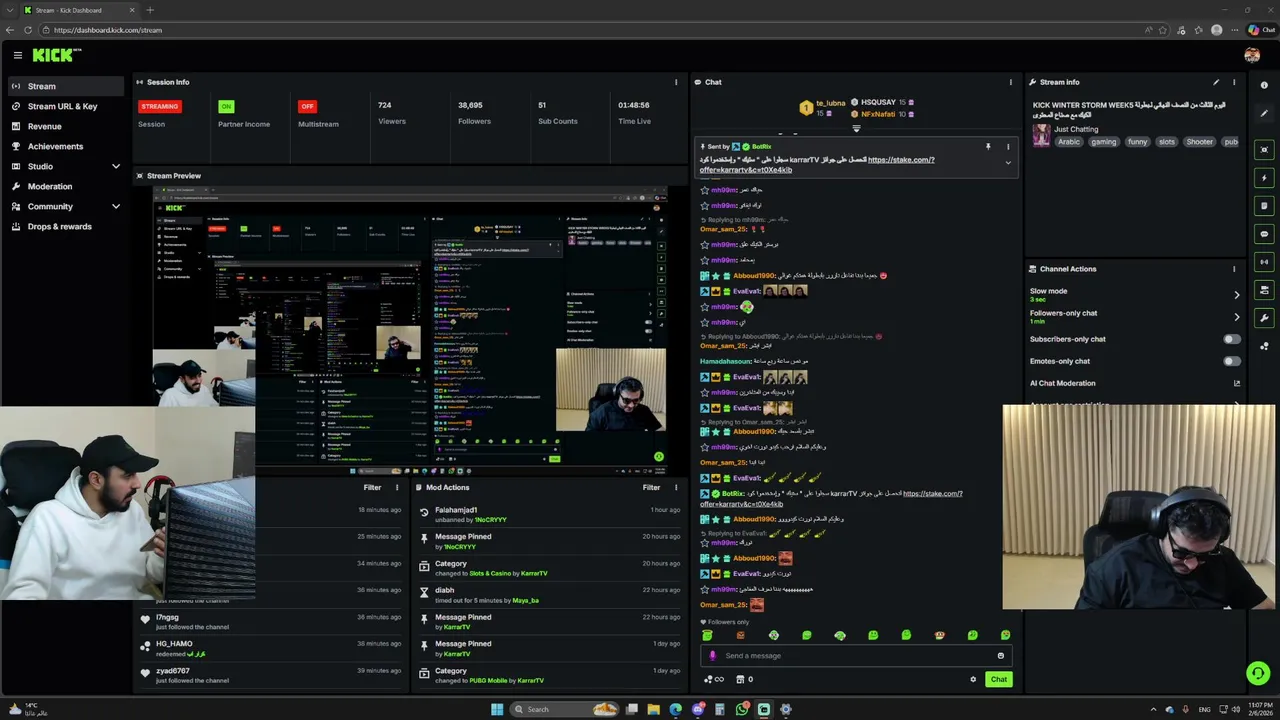1280x720 pixels.
Task: Open Followers-only chat settings arrow
Action: pos(1237,317)
